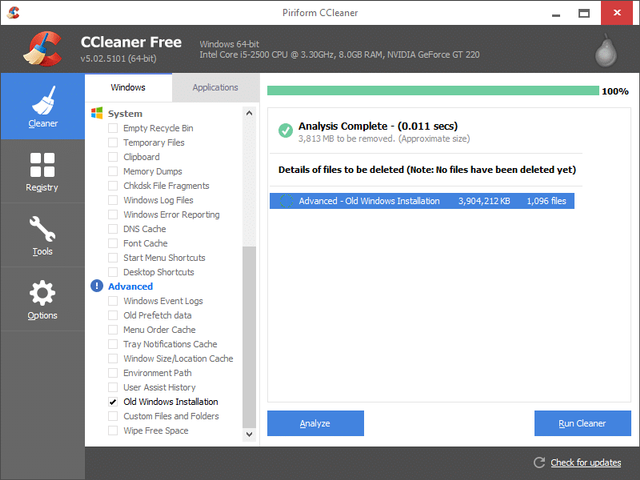The width and height of the screenshot is (640, 480).
Task: Switch to the Applications tab
Action: coord(214,88)
